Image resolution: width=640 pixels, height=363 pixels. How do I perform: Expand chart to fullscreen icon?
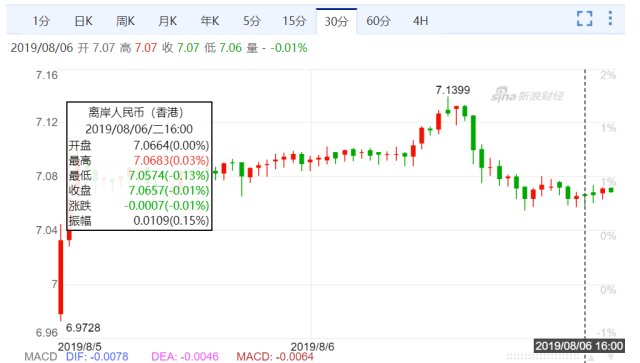584,18
